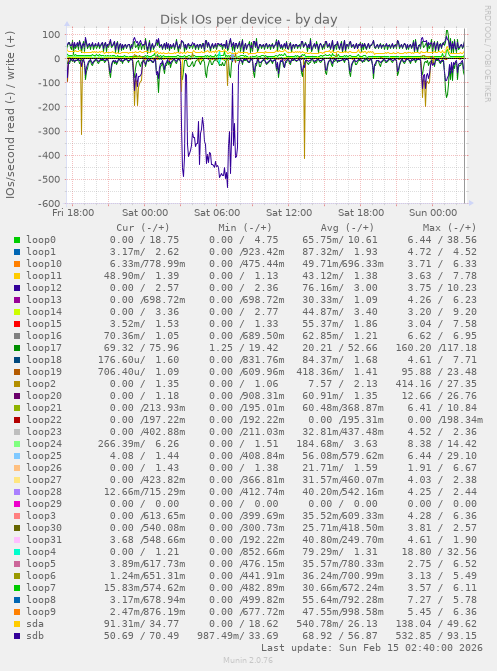Viewport: 497px width, 671px height.
Task: Click loop22's Max value '0.00 /198.34m'
Action: (445, 420)
